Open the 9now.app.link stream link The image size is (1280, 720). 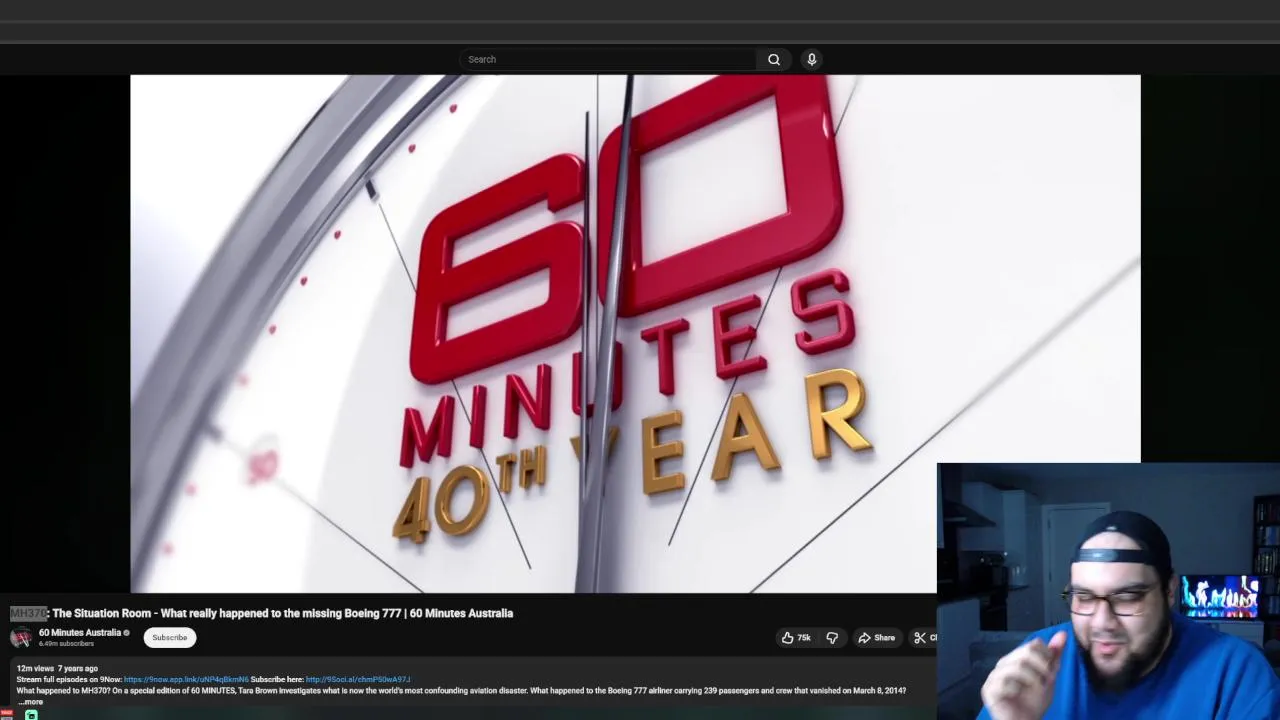[186, 679]
